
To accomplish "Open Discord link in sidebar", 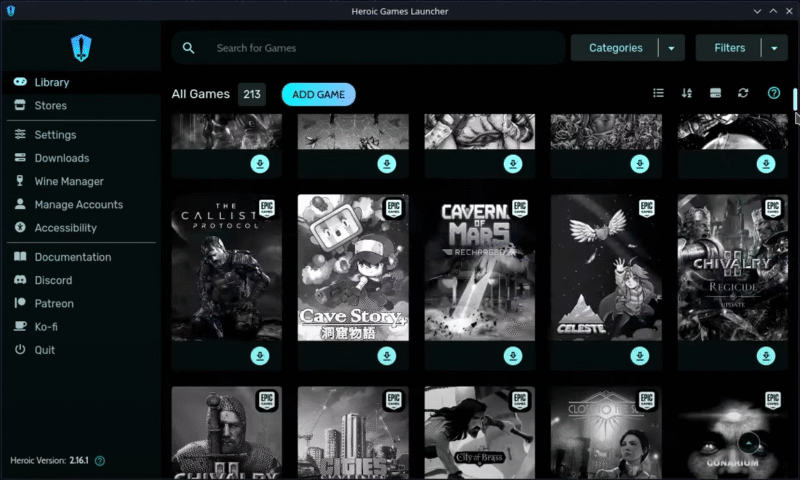I will point(81,280).
